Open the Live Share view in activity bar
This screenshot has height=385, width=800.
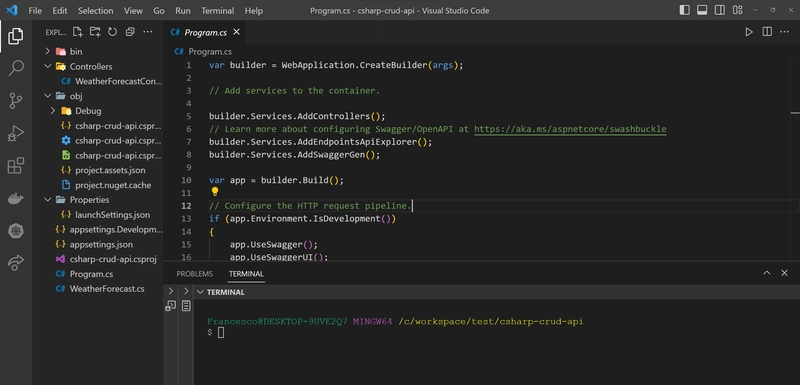[16, 263]
